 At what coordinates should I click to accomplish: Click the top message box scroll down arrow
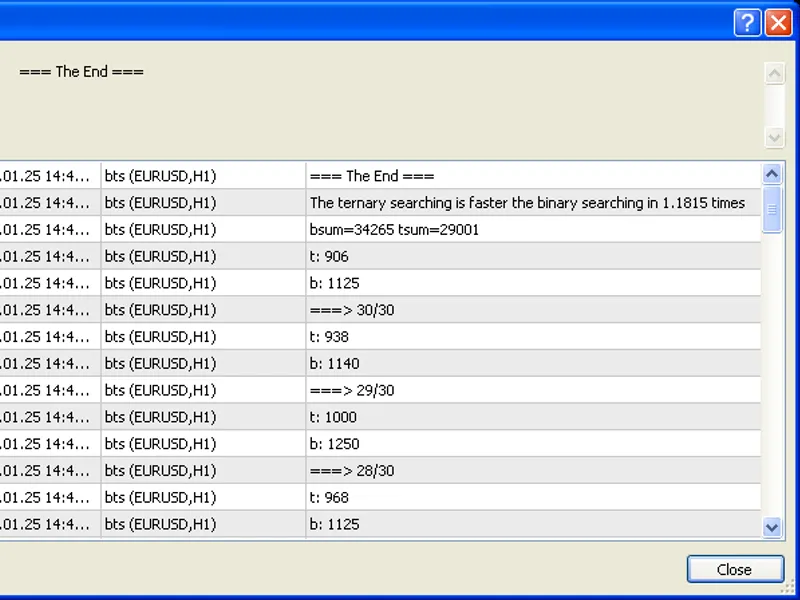774,137
